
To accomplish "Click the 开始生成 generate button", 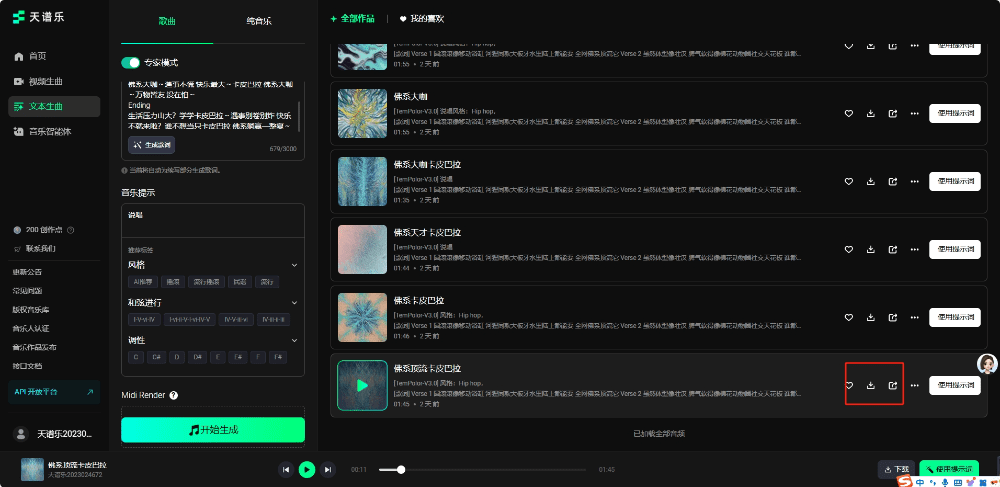I will (x=212, y=430).
